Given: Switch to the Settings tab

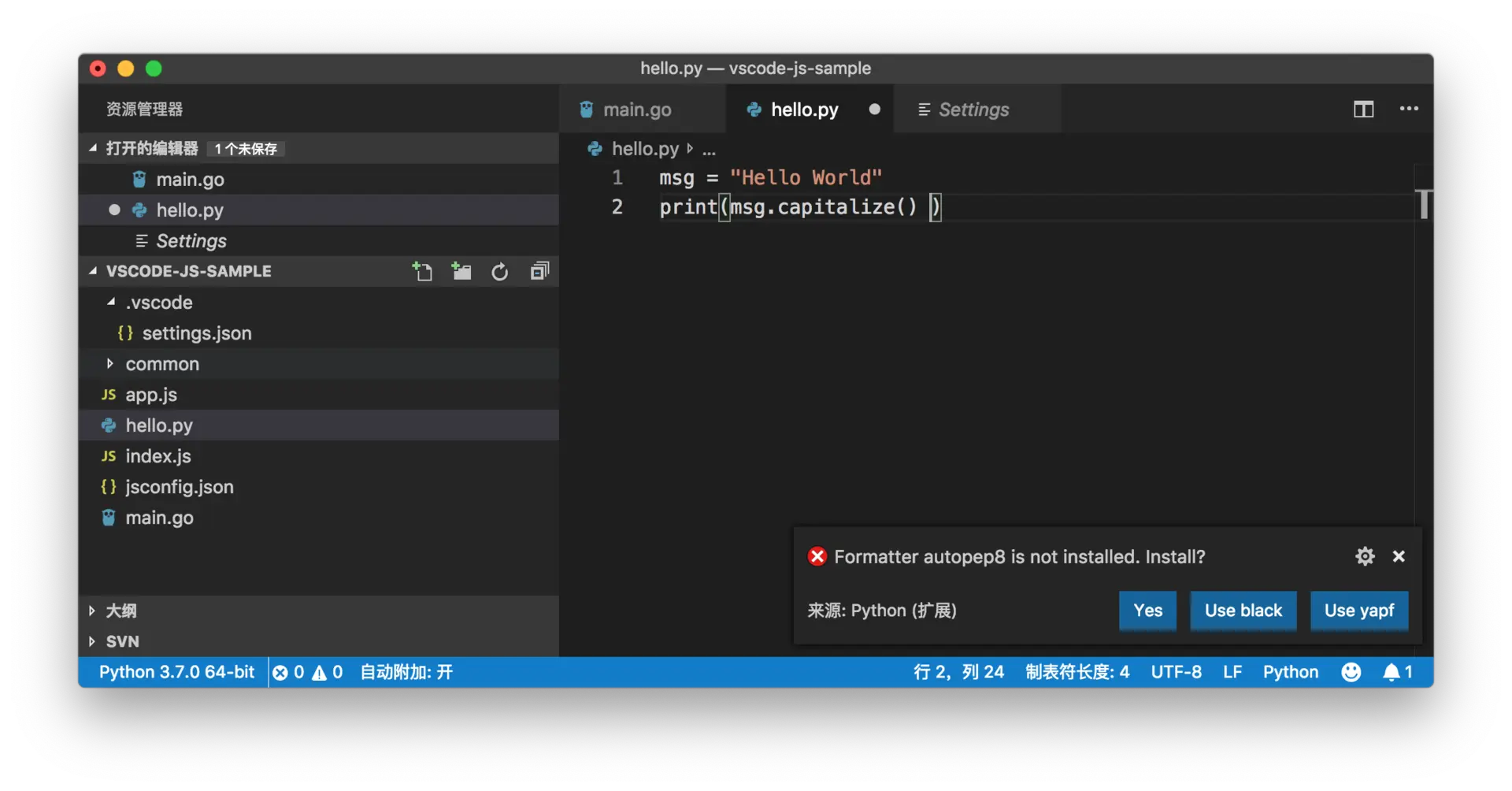Looking at the screenshot, I should point(973,110).
